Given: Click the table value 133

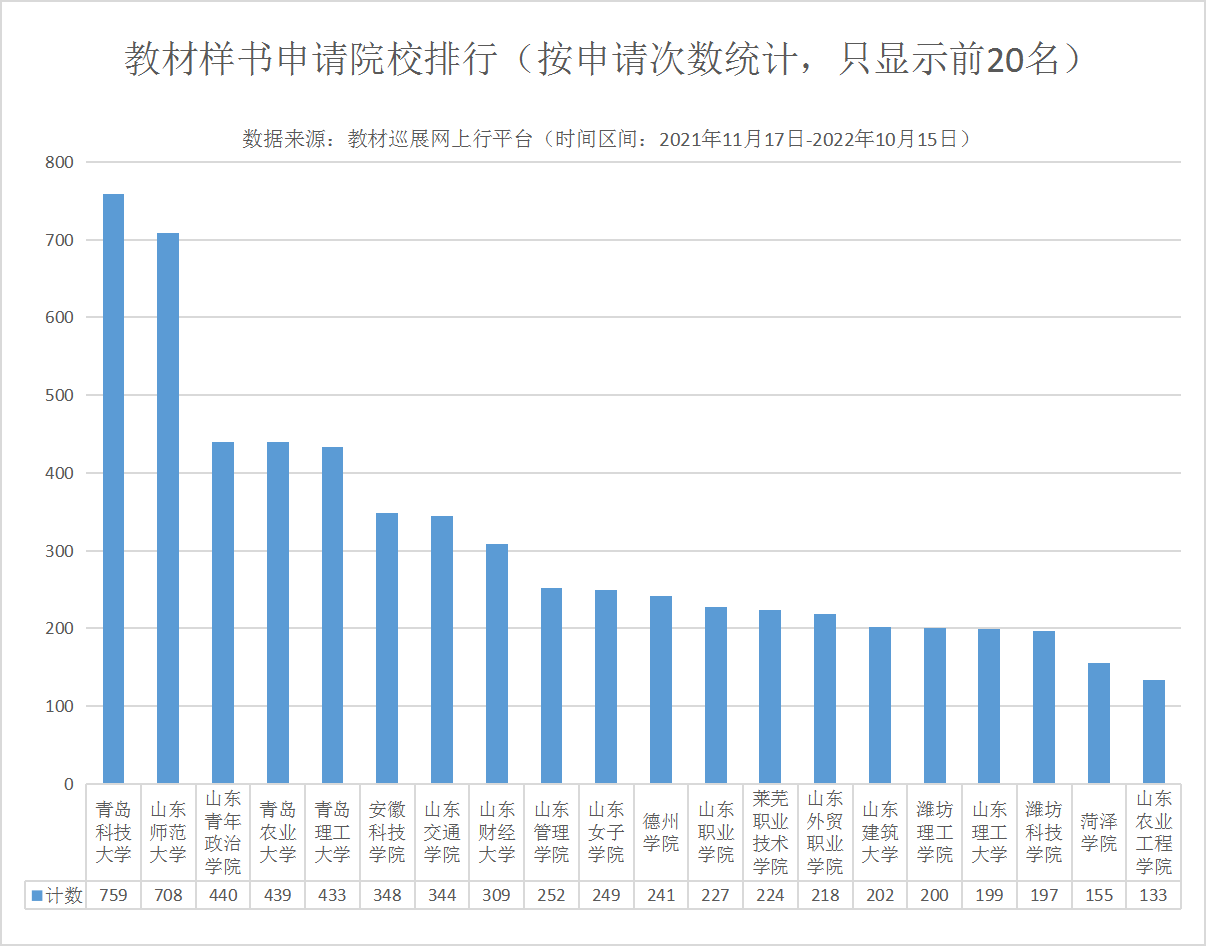Looking at the screenshot, I should 1153,896.
